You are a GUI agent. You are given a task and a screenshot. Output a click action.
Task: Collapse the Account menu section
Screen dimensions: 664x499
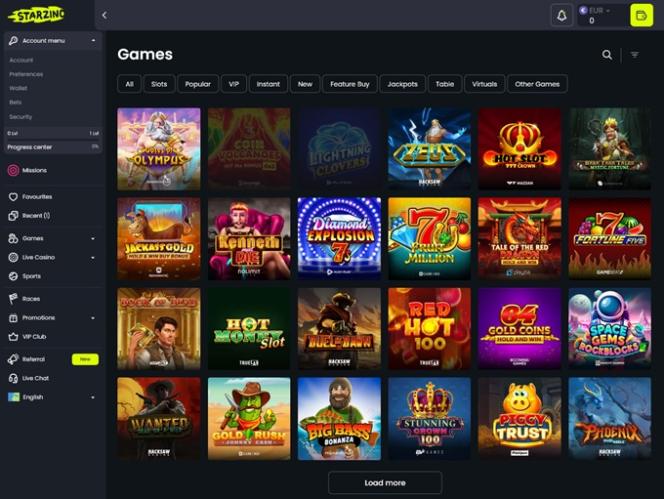point(53,41)
